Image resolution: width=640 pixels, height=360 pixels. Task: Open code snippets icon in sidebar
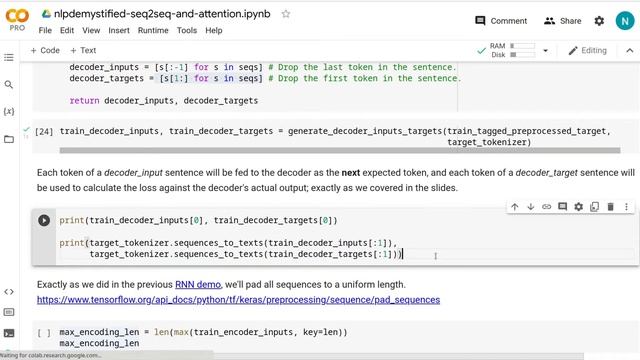click(9, 292)
